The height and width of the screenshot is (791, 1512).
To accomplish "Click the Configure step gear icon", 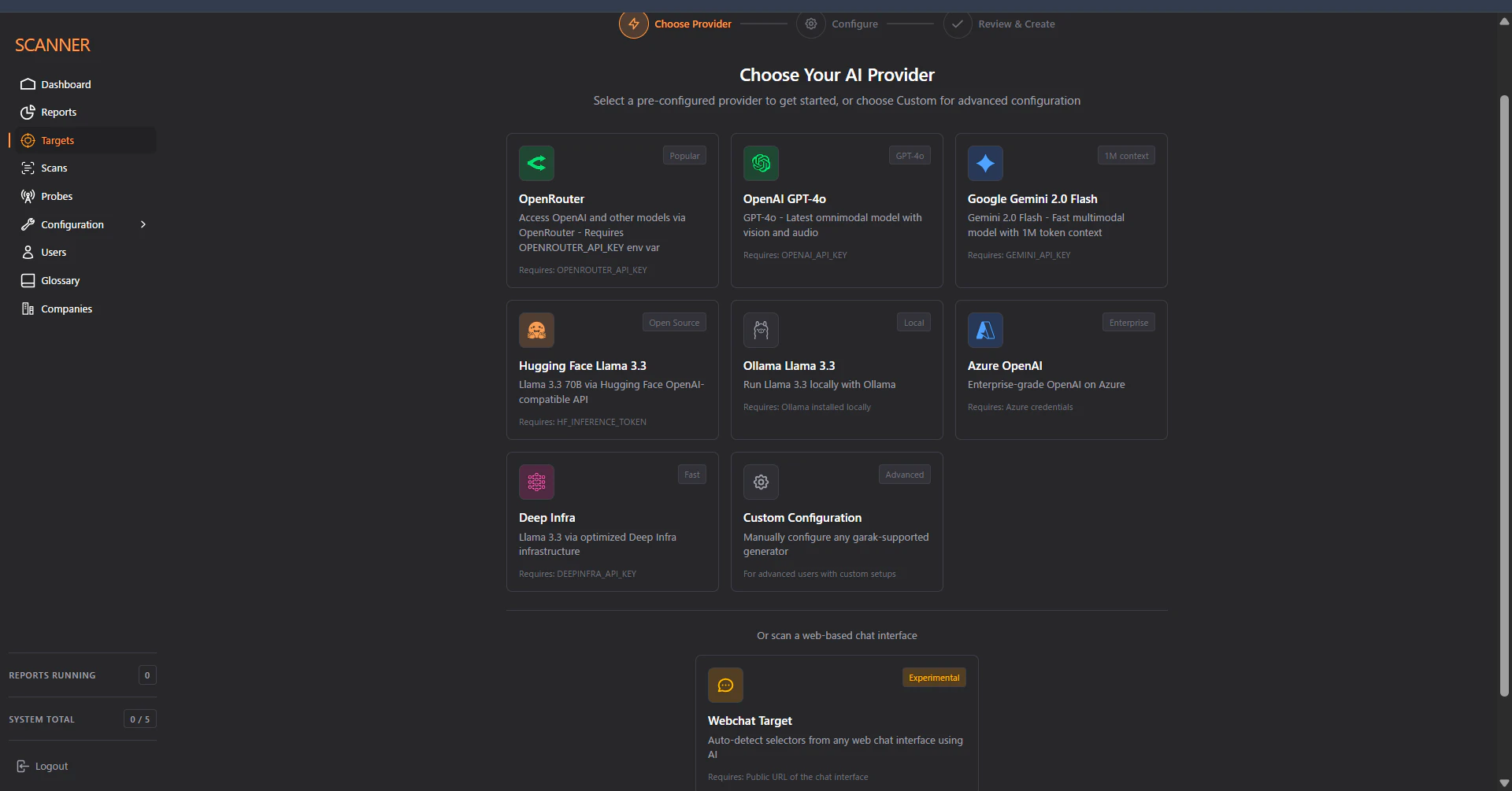I will coord(811,24).
